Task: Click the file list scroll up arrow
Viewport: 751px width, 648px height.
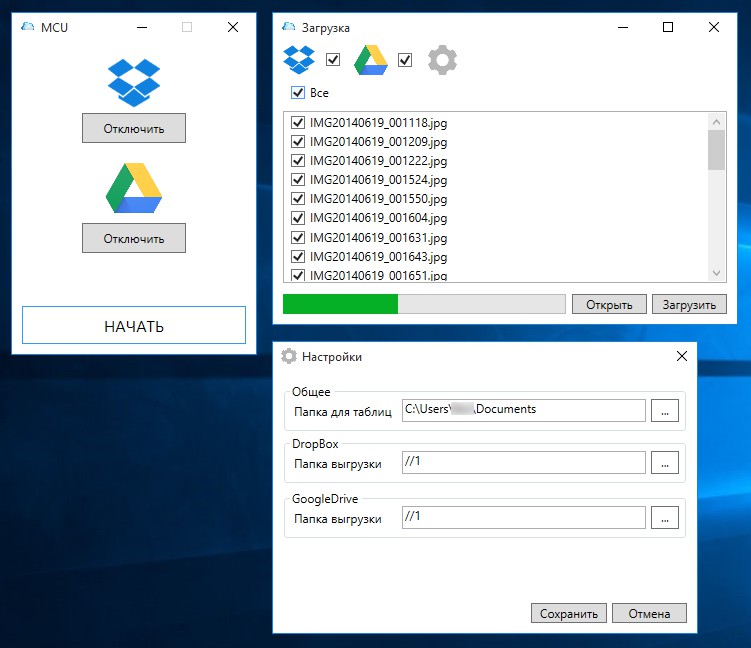Action: coord(717,122)
